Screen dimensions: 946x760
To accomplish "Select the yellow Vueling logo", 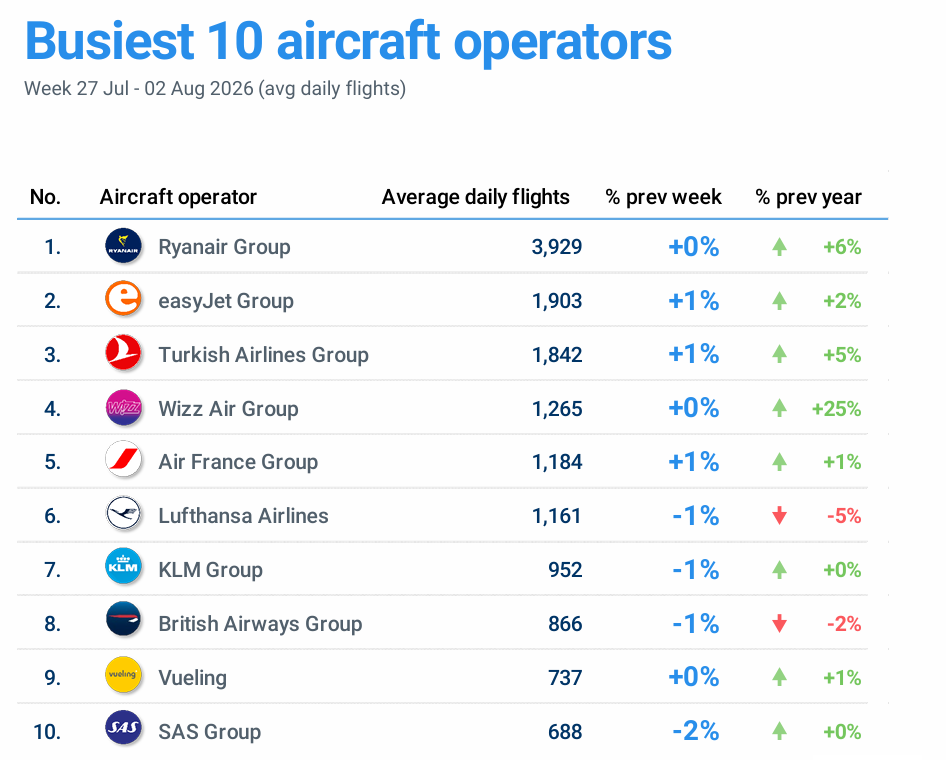I will coord(124,676).
